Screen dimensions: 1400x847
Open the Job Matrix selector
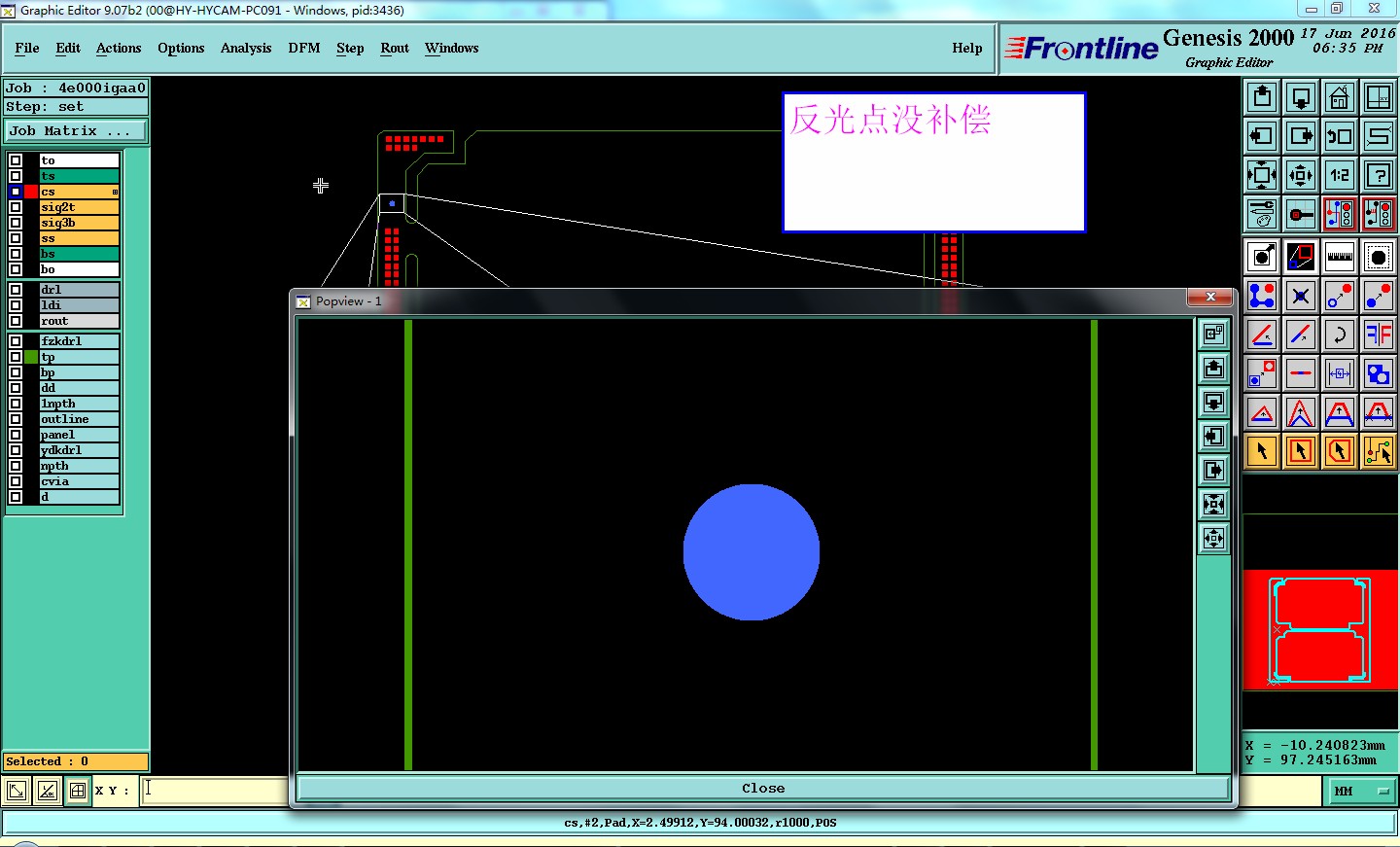point(76,130)
